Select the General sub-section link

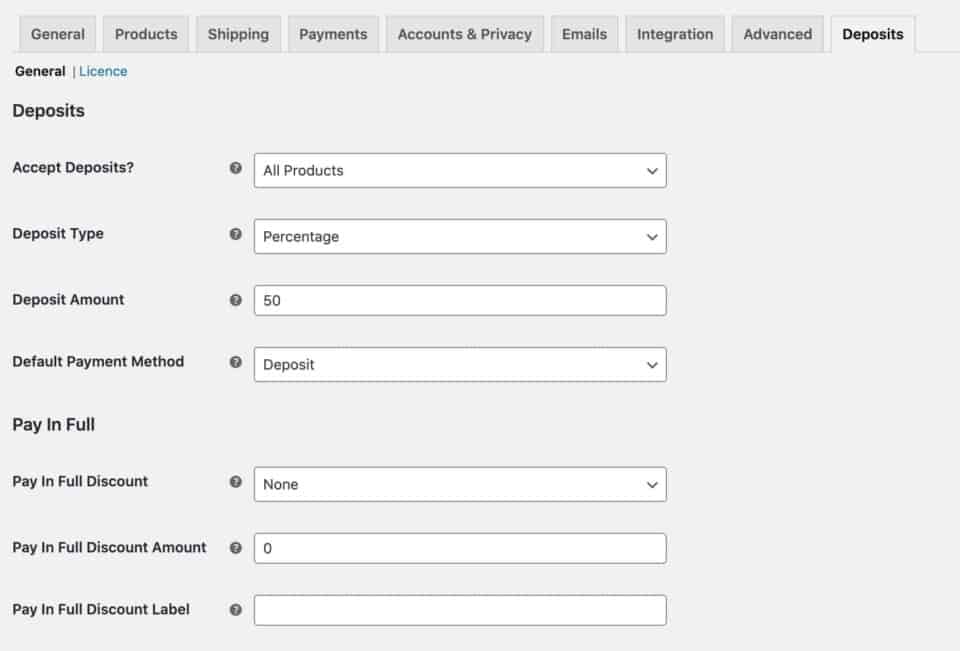coord(37,71)
